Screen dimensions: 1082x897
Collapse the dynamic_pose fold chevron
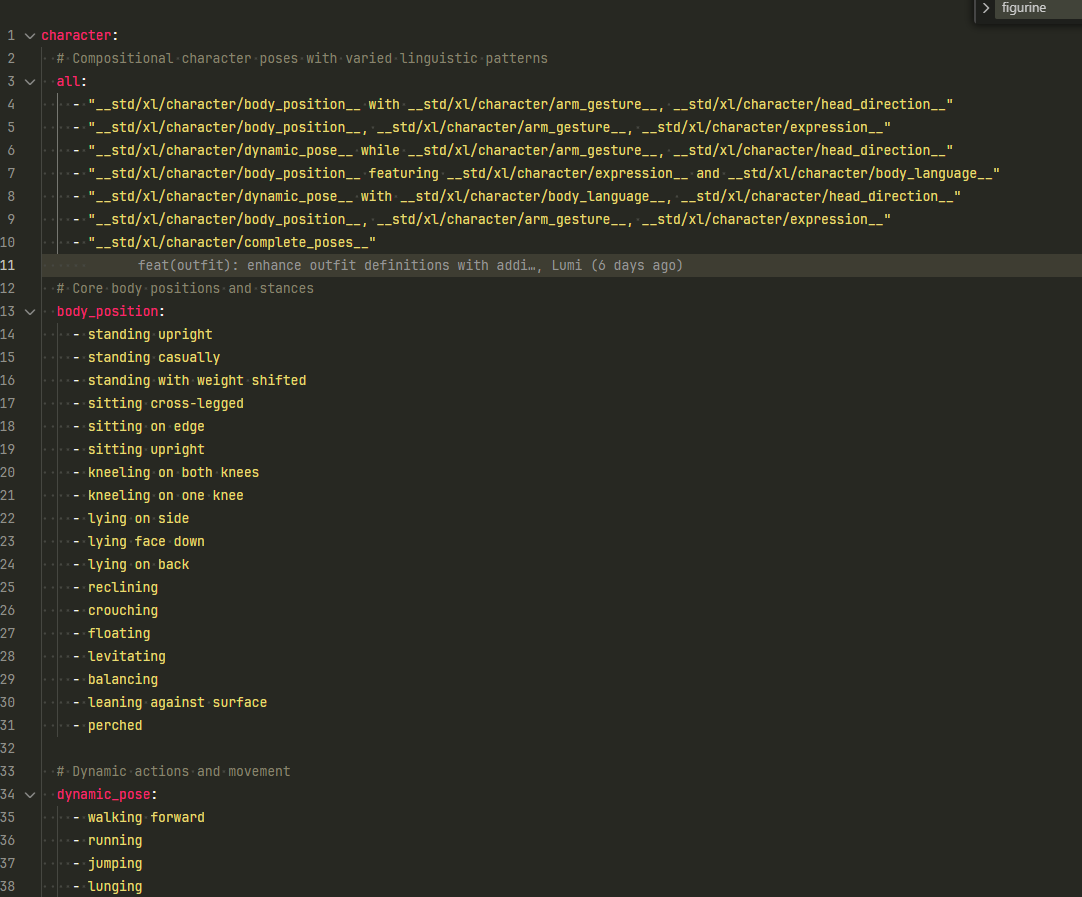30,795
